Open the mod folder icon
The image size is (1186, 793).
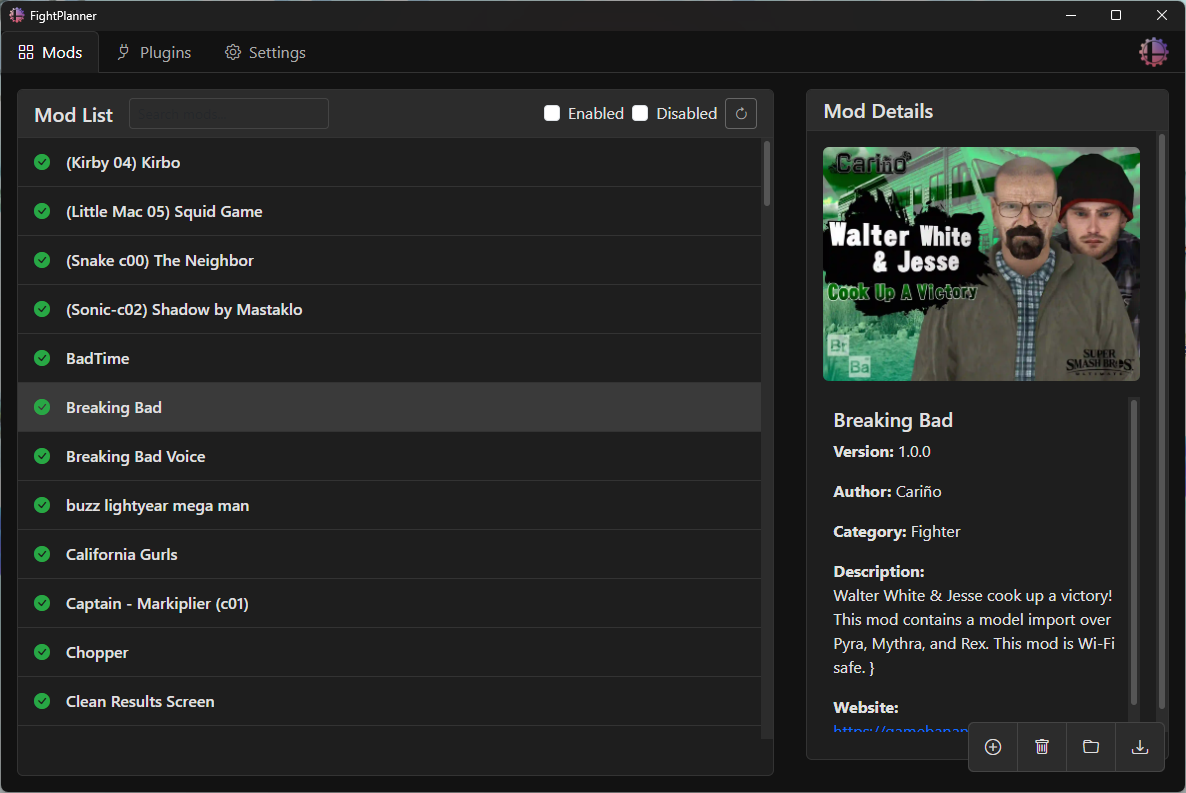coord(1091,747)
